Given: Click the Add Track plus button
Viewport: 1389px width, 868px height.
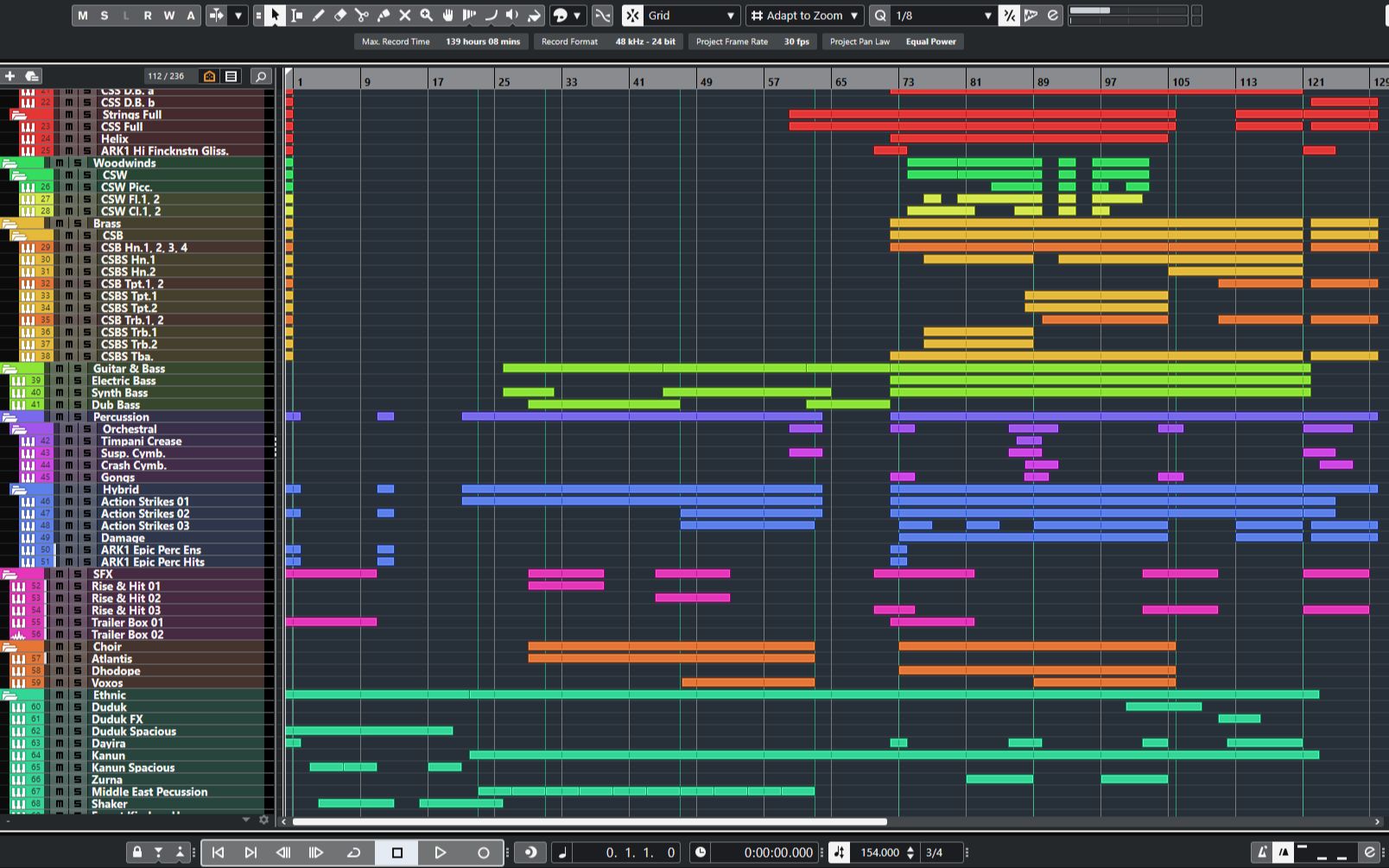Looking at the screenshot, I should point(10,76).
